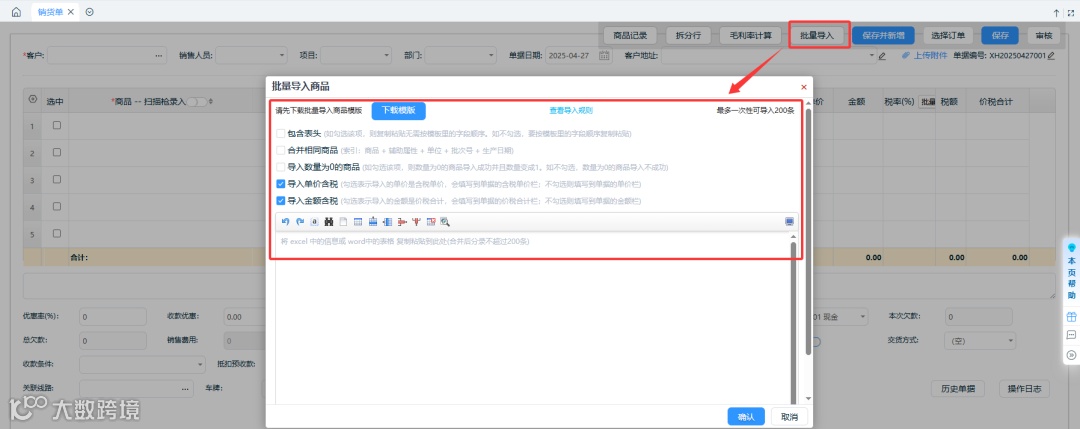Open the 交货方式 dropdown showing (空)
The height and width of the screenshot is (429, 1080).
979,340
